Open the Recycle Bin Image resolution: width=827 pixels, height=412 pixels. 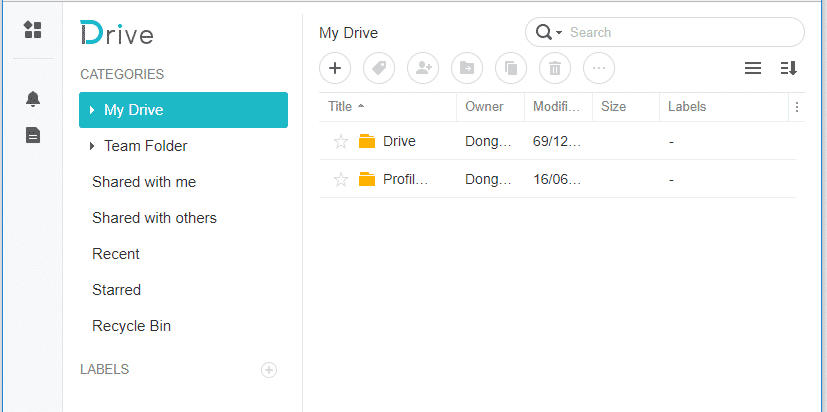[131, 326]
